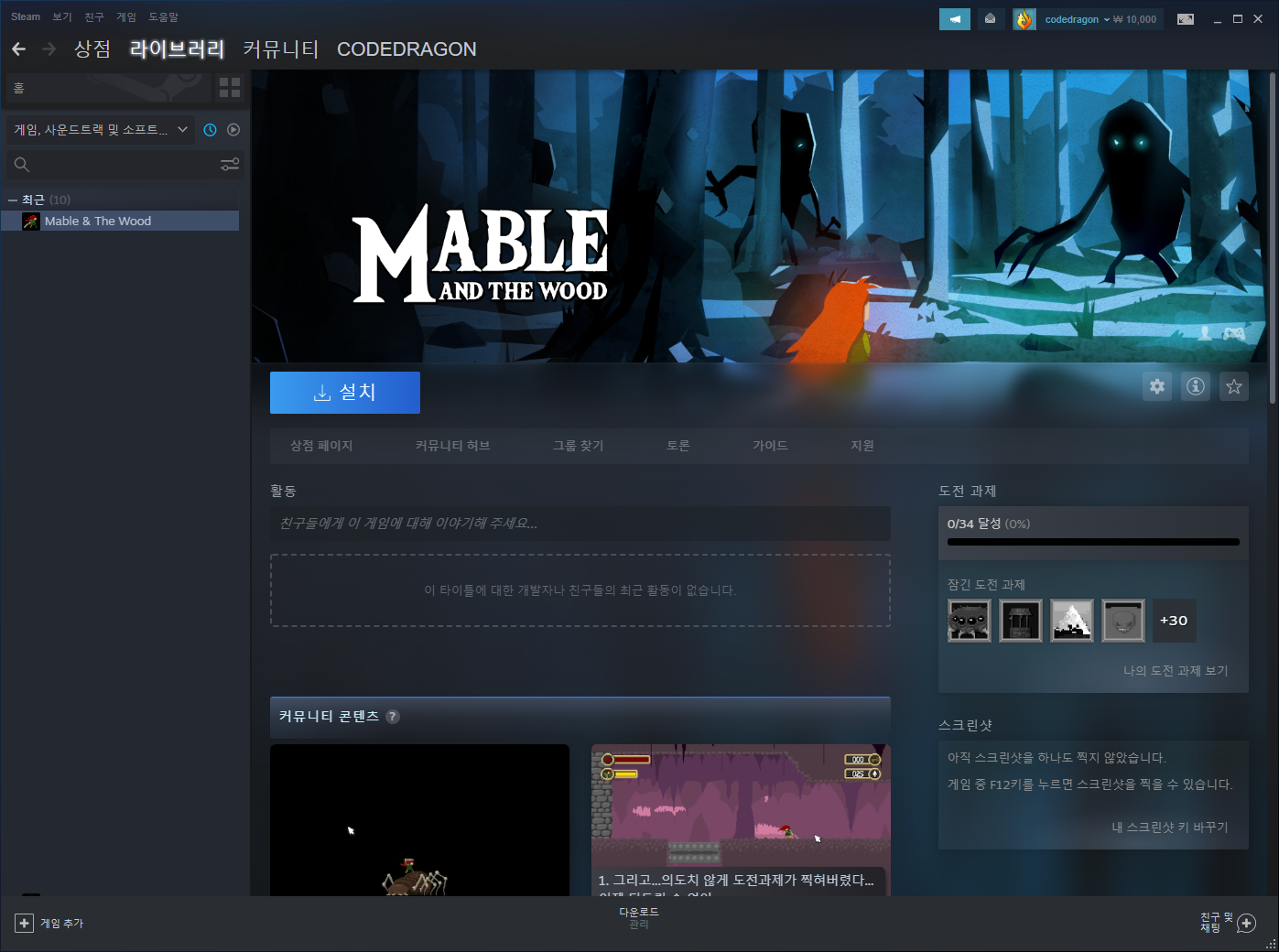
Task: Click the 홈 library home button
Action: point(108,88)
